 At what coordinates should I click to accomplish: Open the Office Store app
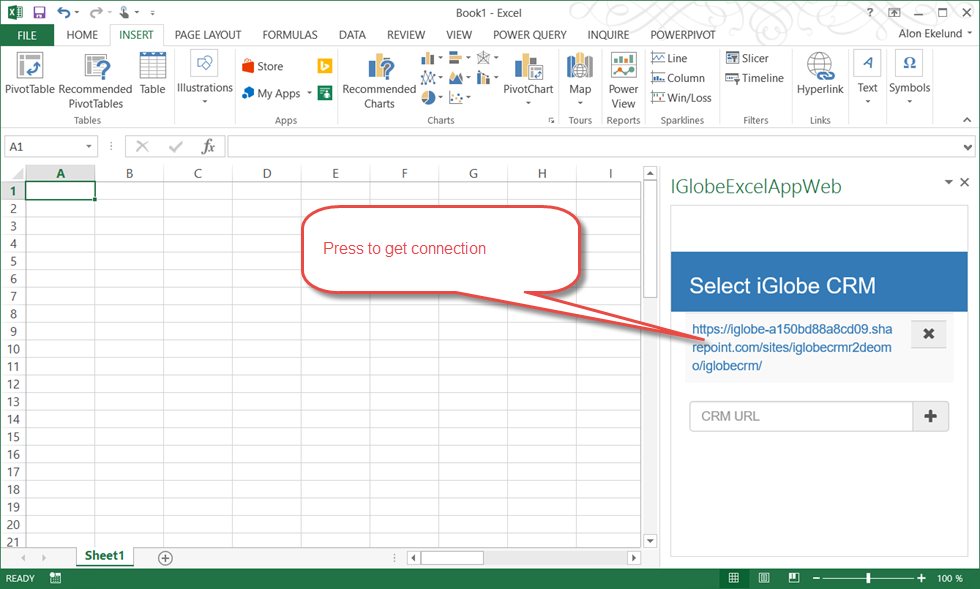coord(263,66)
